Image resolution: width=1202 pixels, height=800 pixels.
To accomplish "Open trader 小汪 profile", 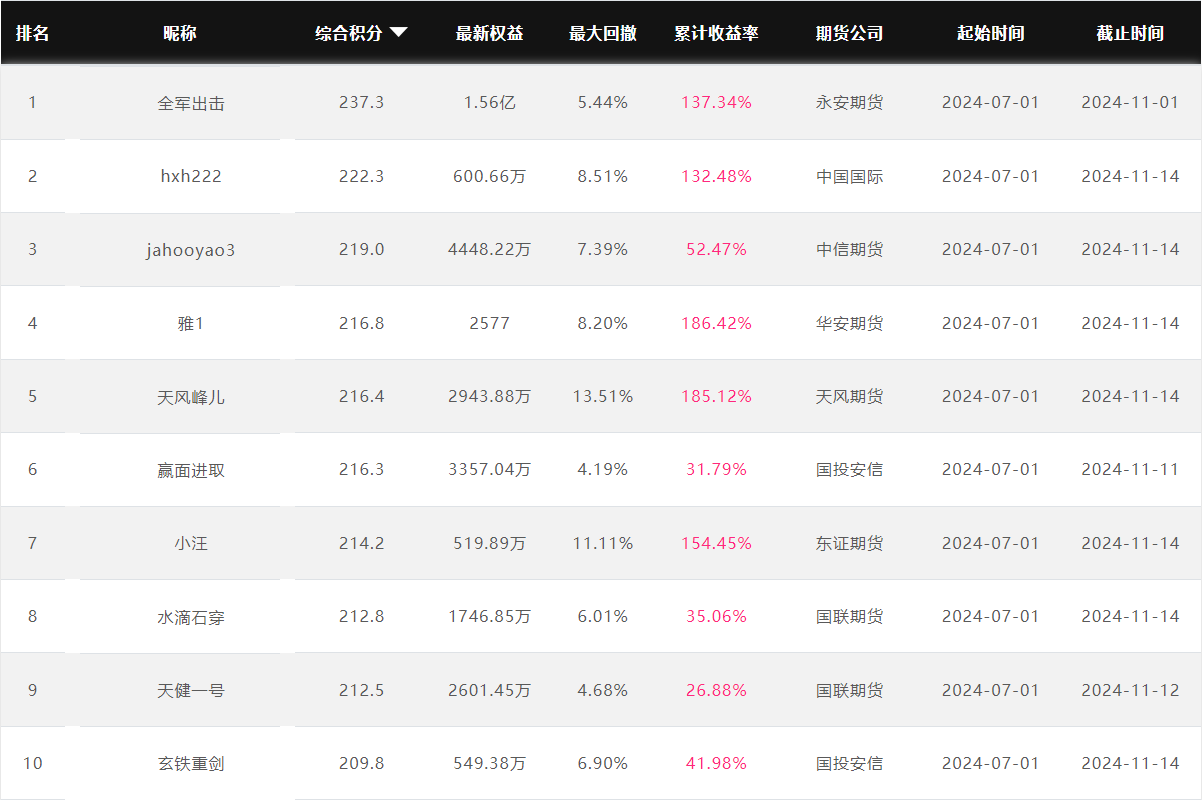I will [191, 543].
